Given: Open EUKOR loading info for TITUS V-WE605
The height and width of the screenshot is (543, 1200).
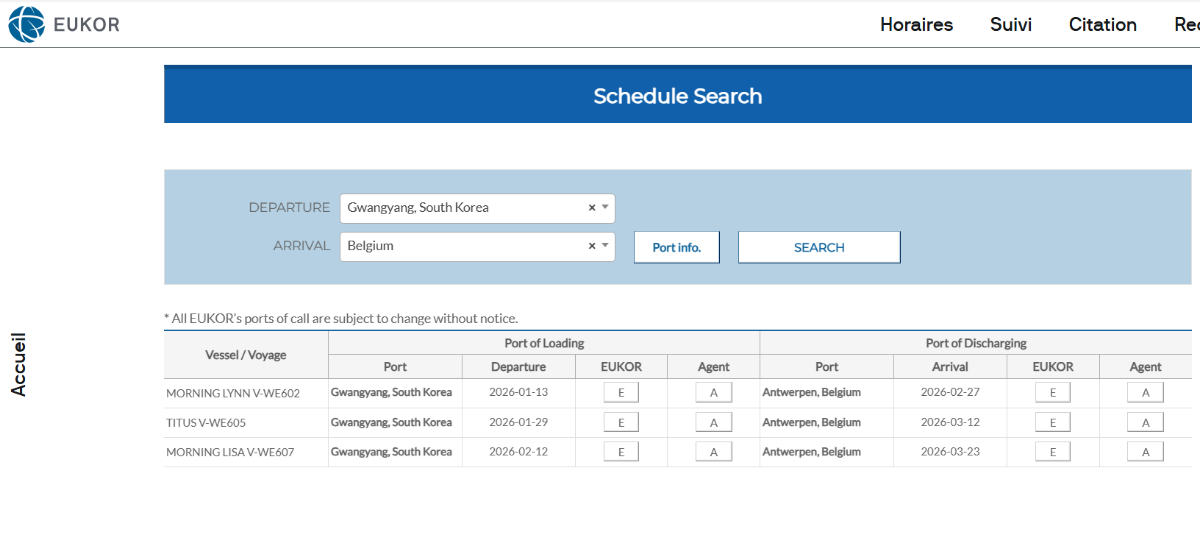Looking at the screenshot, I should 621,423.
